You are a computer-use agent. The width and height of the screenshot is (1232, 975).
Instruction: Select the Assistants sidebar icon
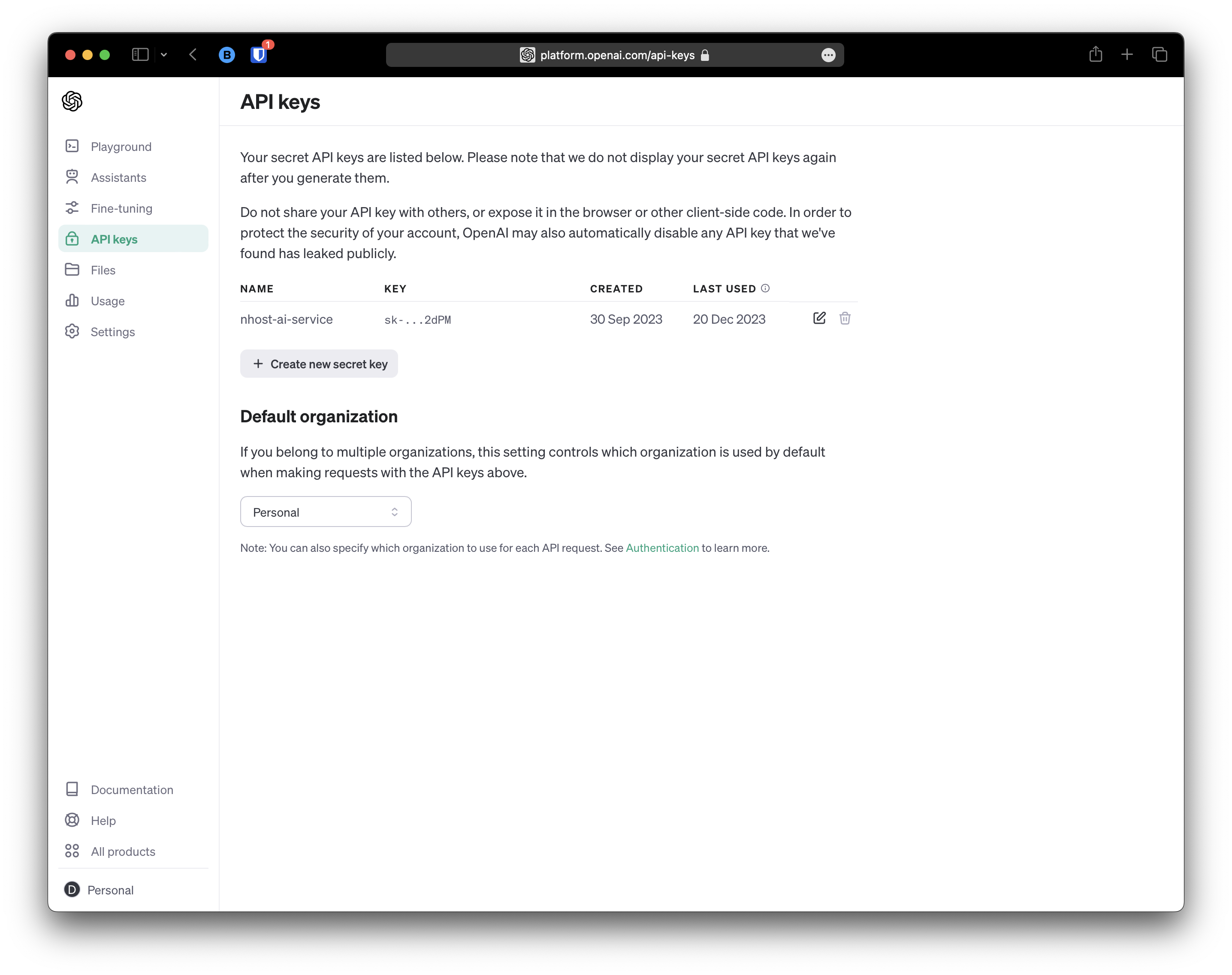pyautogui.click(x=72, y=177)
